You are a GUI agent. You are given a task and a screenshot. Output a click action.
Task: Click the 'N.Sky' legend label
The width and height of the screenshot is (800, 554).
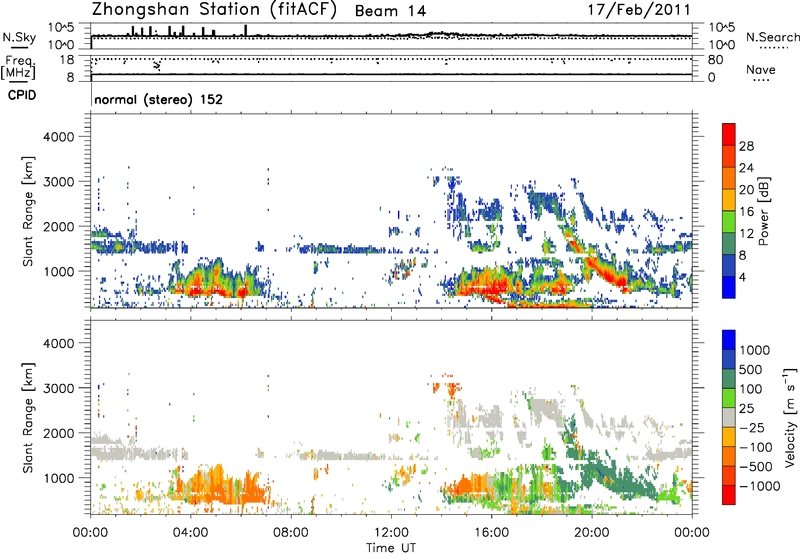click(x=19, y=37)
